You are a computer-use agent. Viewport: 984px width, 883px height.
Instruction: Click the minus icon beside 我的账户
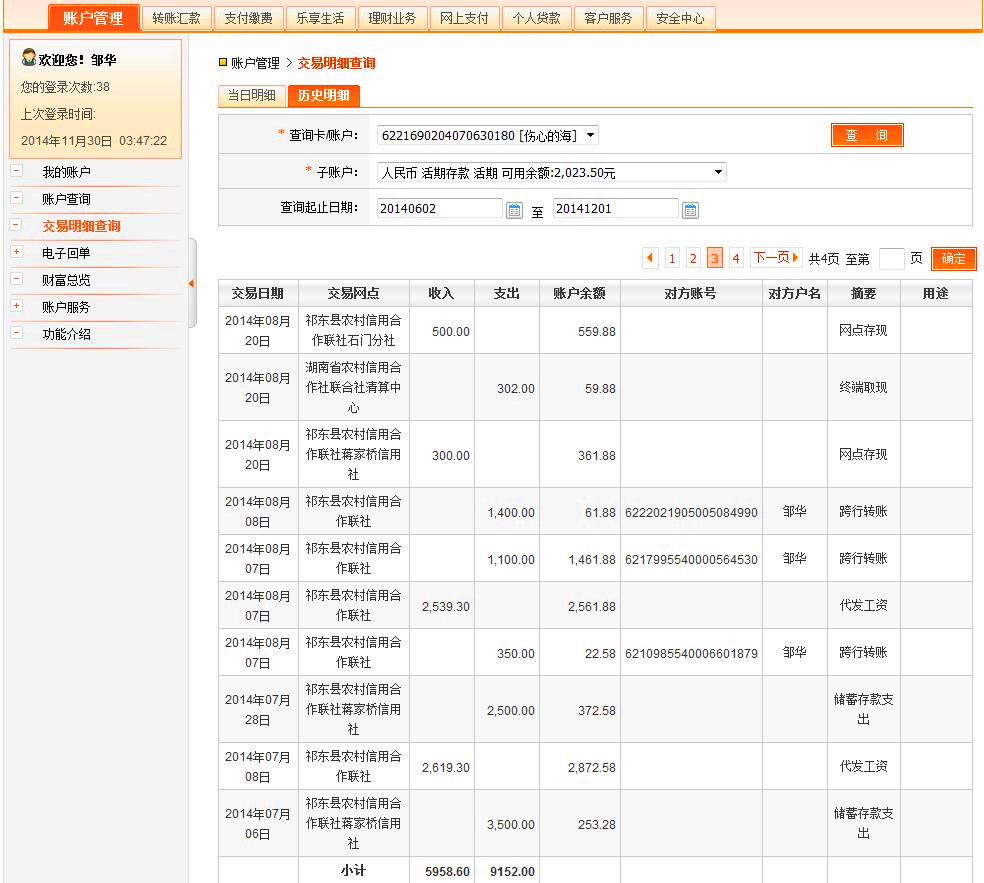[x=16, y=171]
